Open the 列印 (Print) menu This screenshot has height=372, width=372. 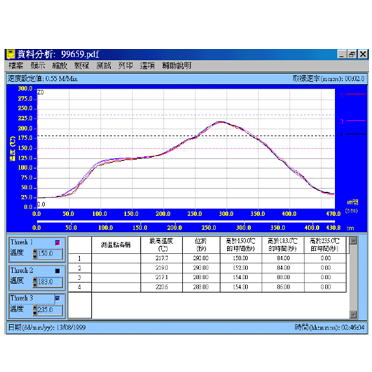coord(125,65)
